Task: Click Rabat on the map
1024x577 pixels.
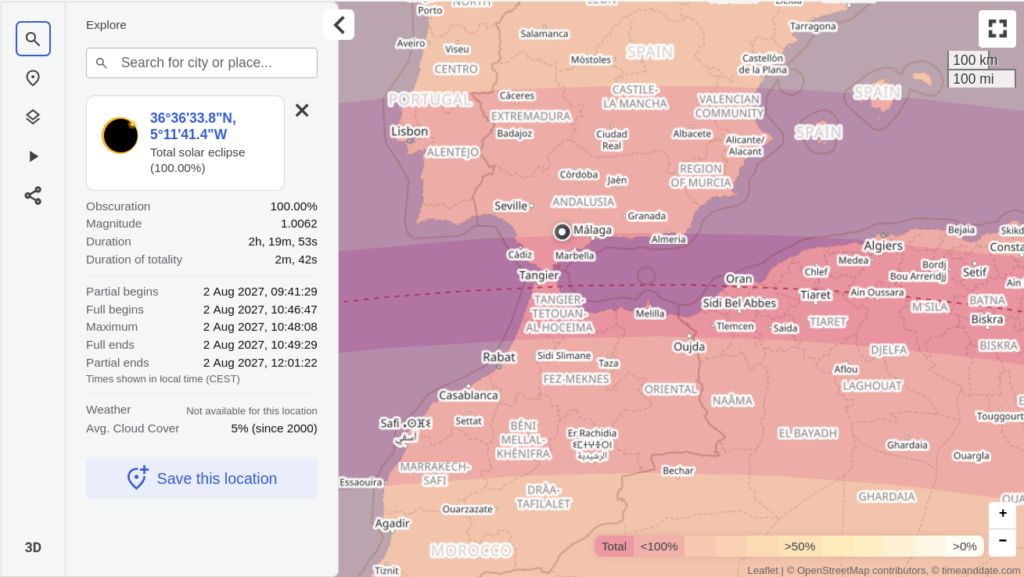Action: 499,356
